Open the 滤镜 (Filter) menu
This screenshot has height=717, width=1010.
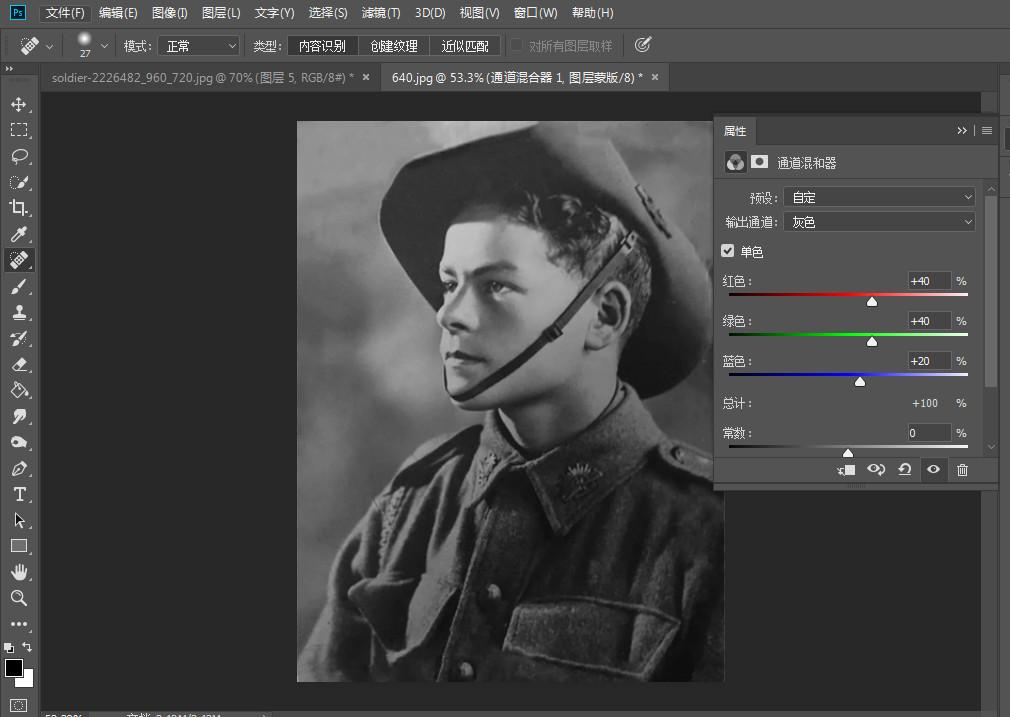(x=380, y=13)
